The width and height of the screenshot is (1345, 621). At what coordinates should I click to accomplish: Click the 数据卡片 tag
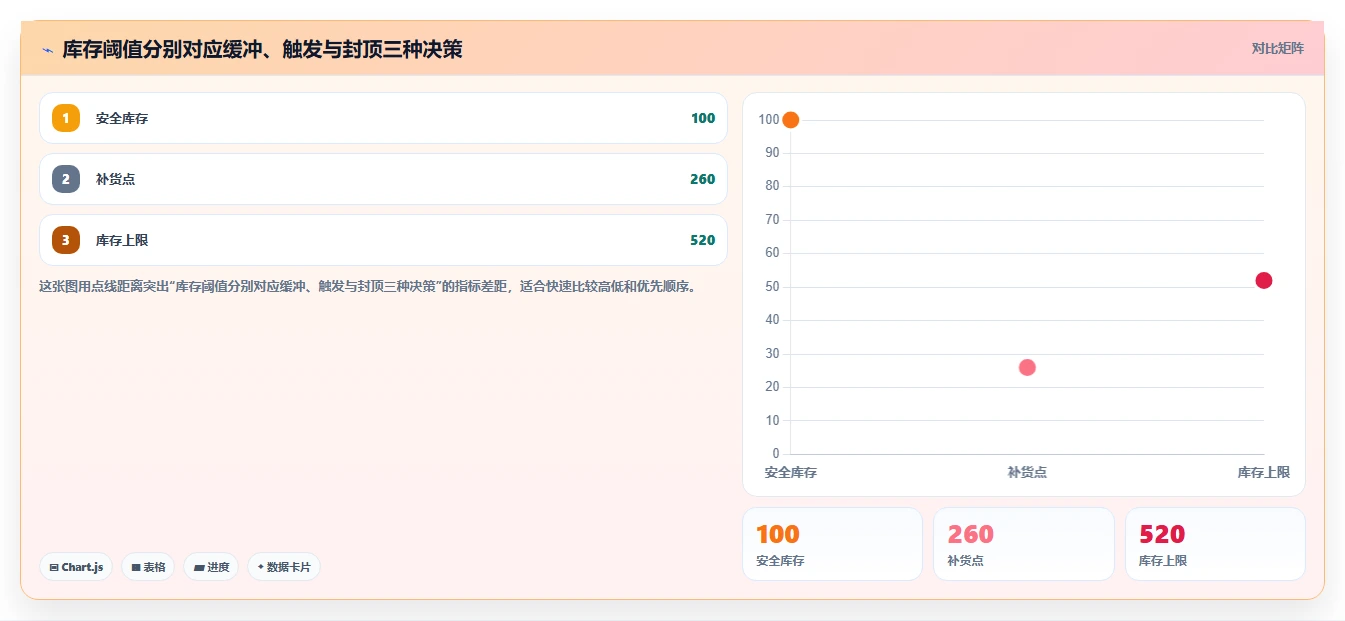click(284, 567)
